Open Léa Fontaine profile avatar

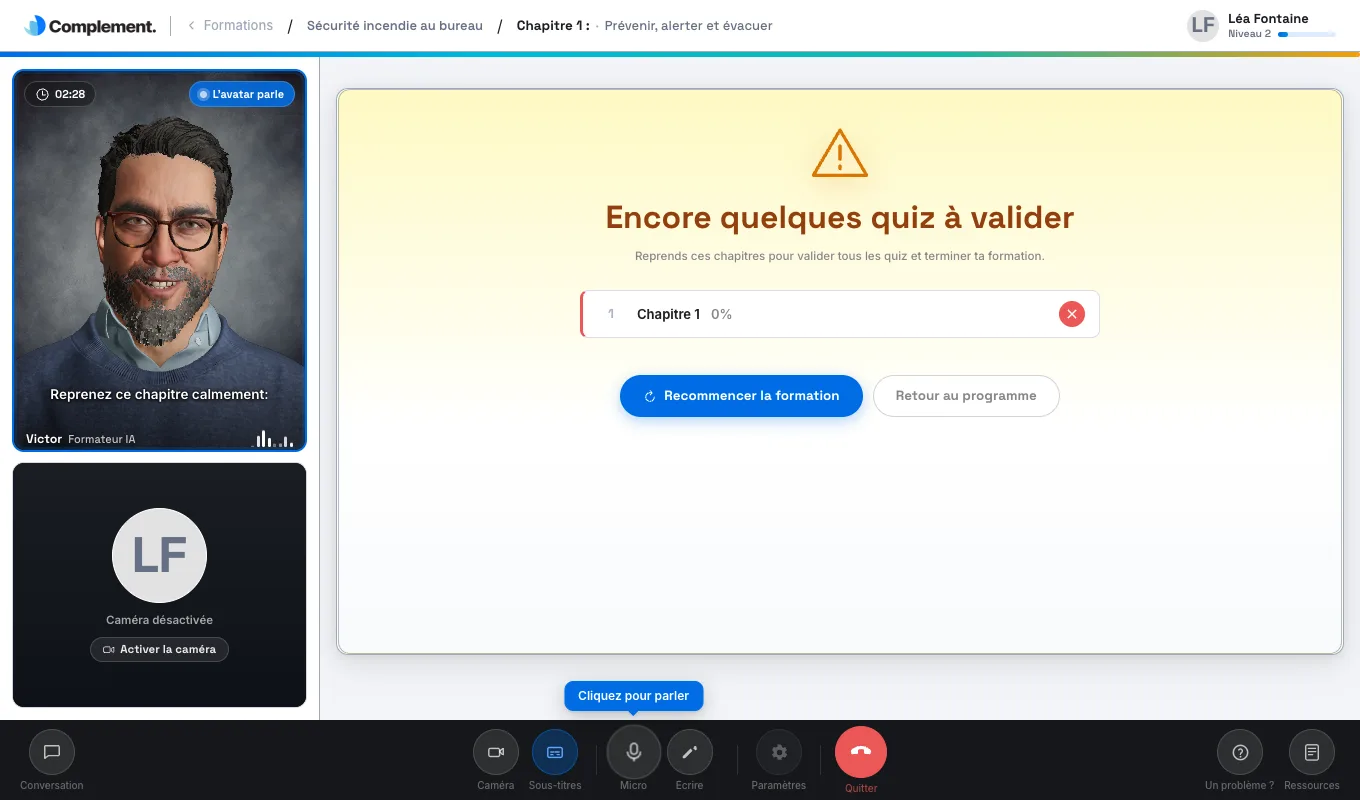coord(1203,25)
